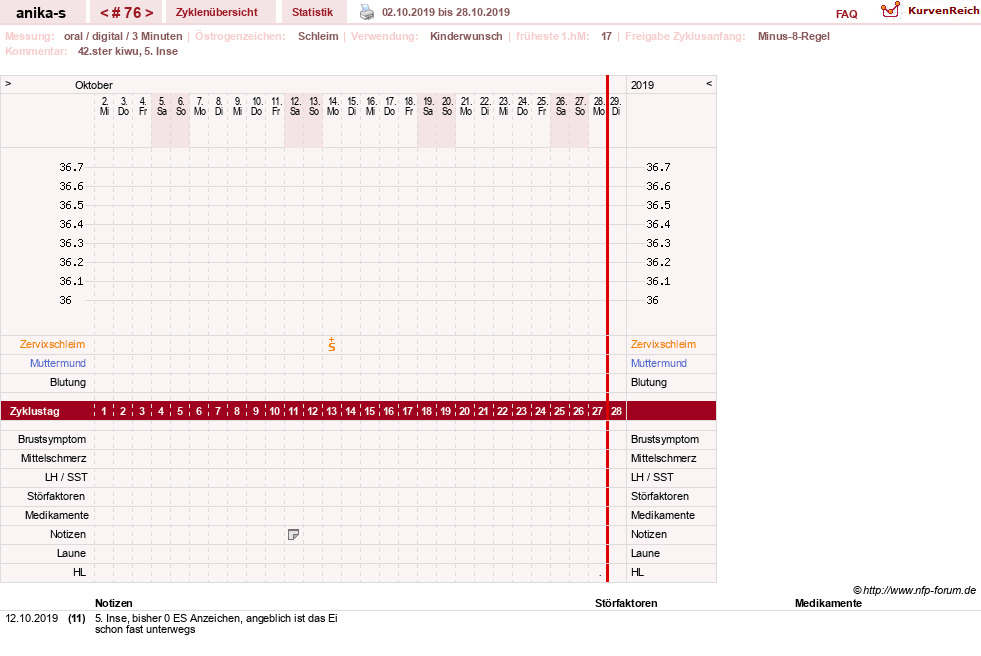This screenshot has width=981, height=656.
Task: Click the Störfaktoren heading below the chart
Action: [x=626, y=603]
